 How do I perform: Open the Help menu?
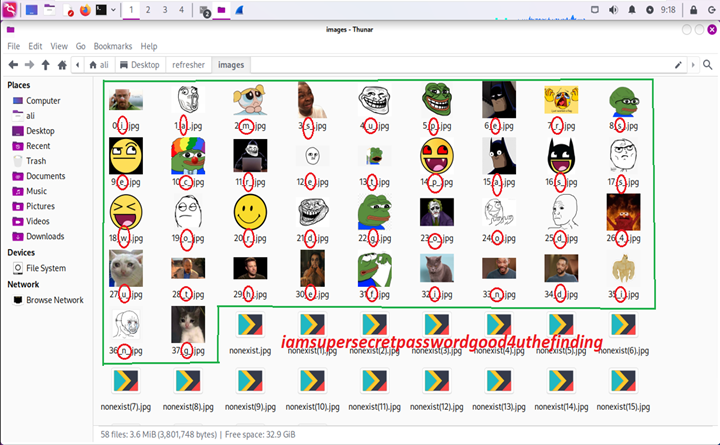[x=149, y=46]
